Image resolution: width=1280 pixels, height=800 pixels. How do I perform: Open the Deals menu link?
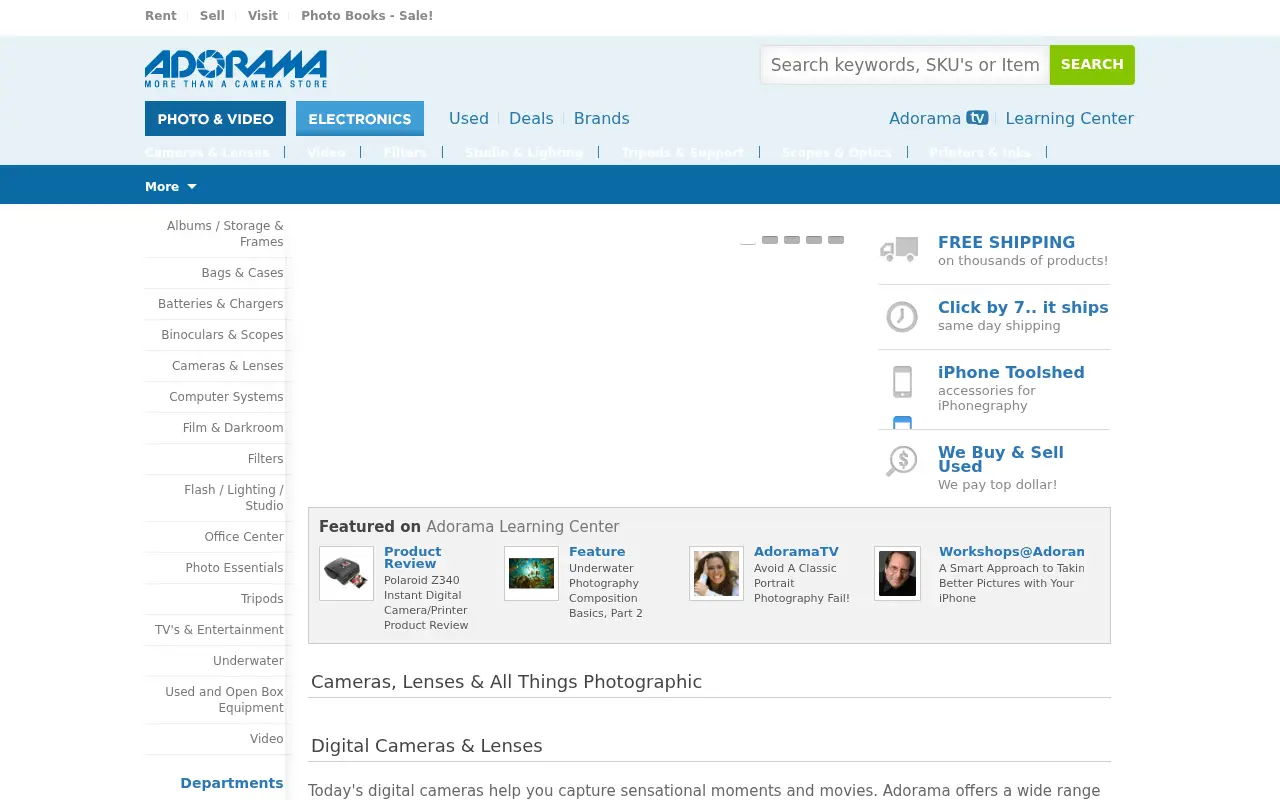531,118
